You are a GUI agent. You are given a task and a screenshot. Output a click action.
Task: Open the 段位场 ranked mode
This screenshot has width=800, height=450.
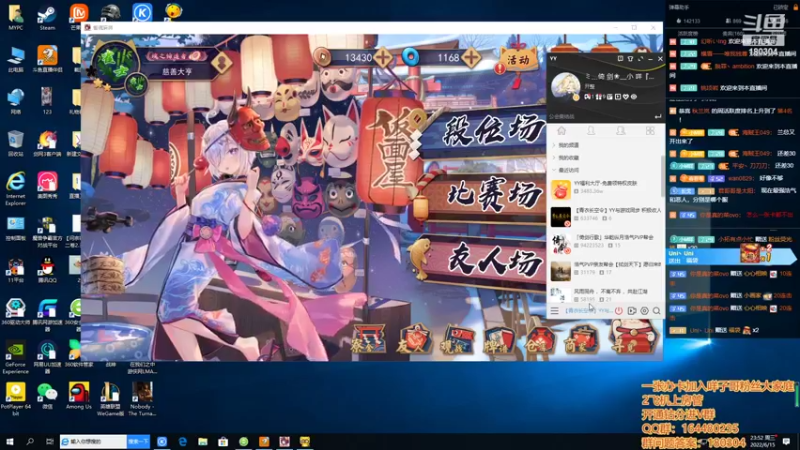click(487, 132)
